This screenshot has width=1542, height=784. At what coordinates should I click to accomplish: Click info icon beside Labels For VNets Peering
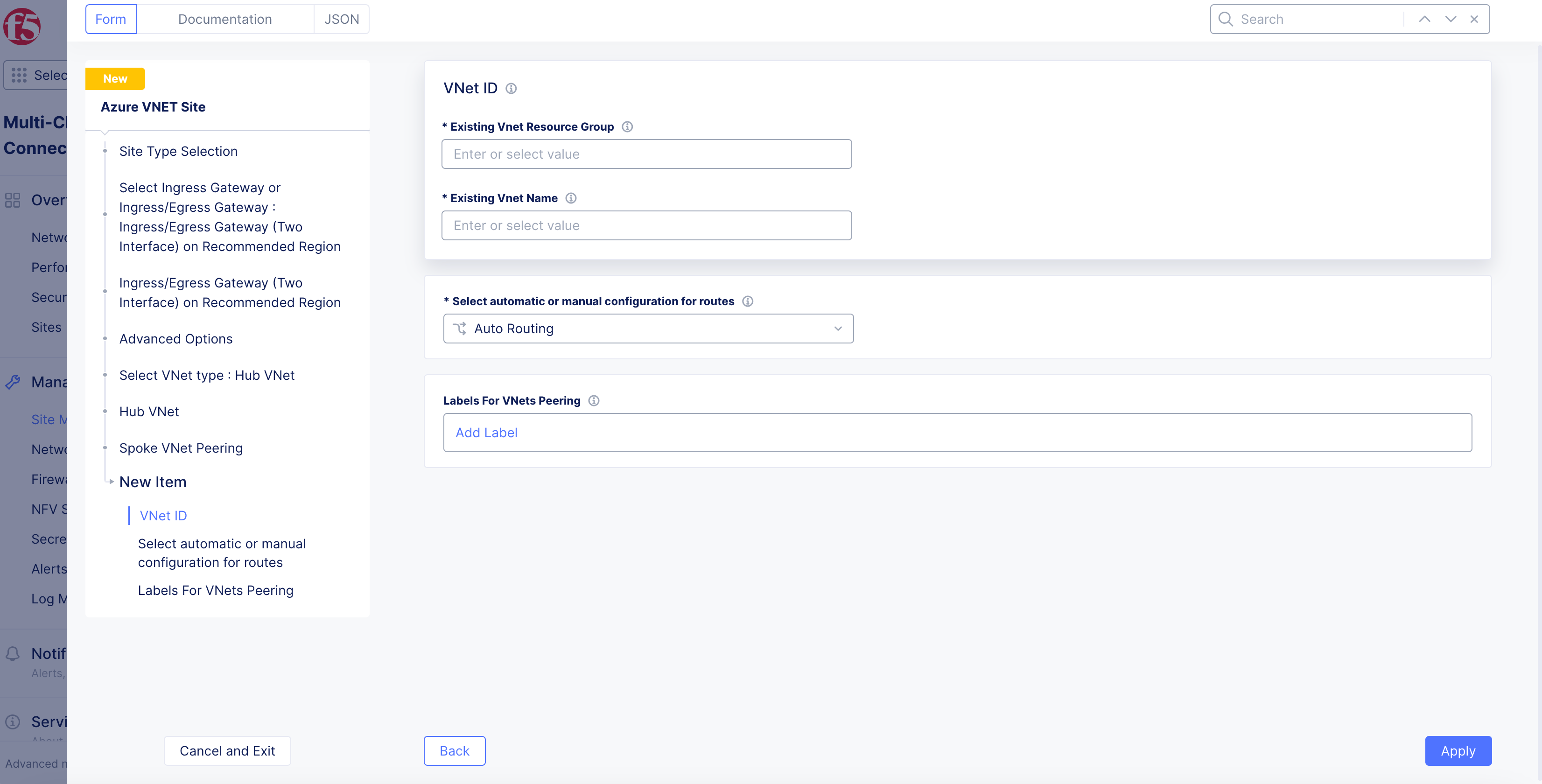[x=593, y=400]
